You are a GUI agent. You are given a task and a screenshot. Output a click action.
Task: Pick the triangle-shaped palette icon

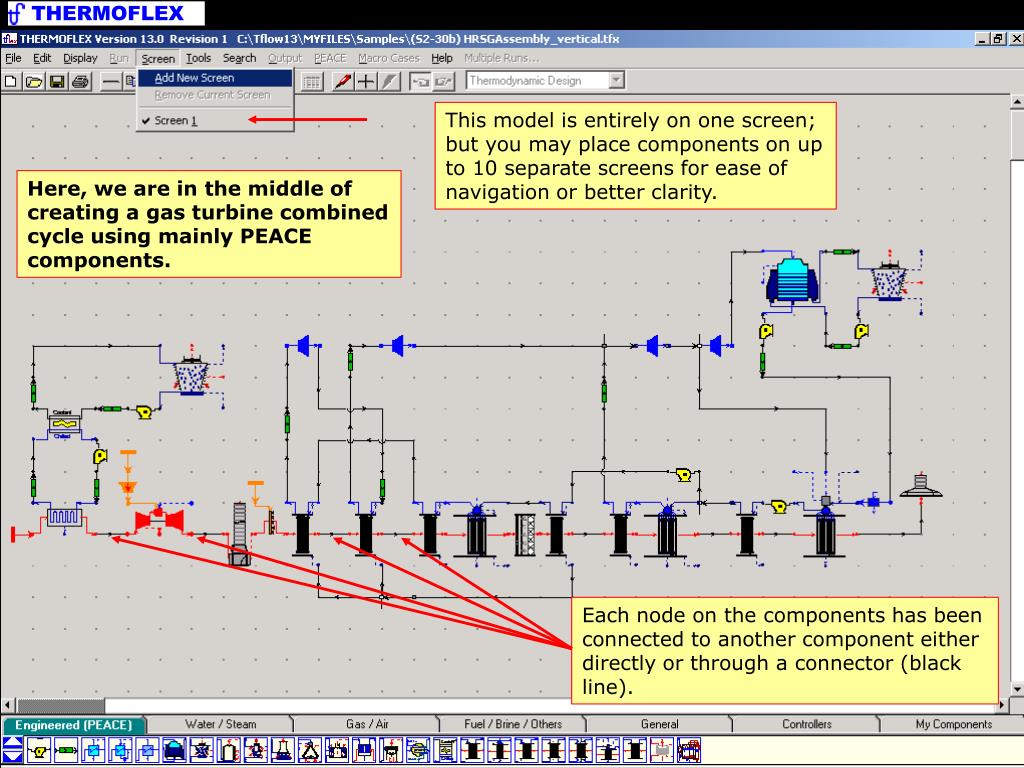tap(310, 750)
